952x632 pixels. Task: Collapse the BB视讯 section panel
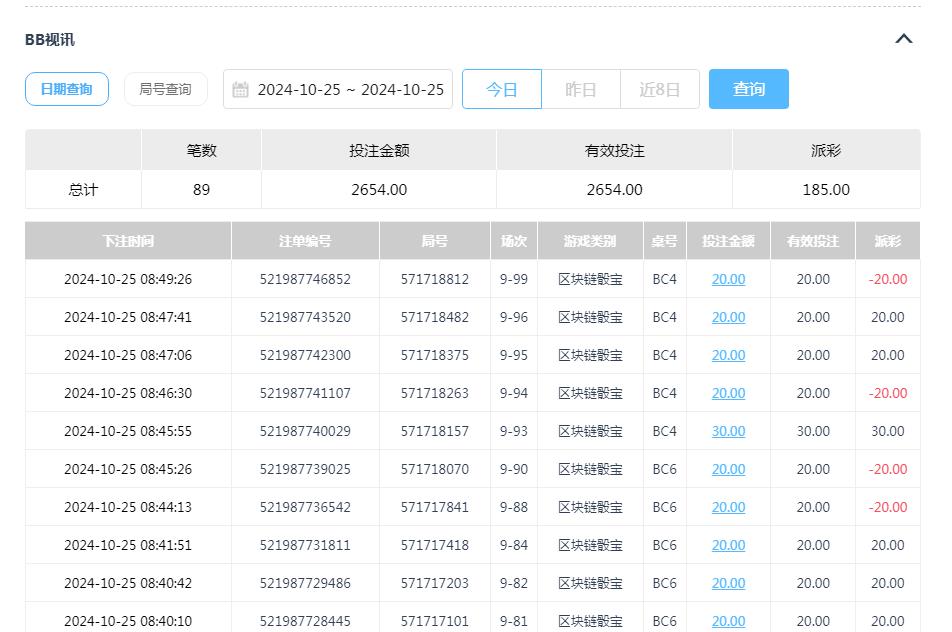904,38
